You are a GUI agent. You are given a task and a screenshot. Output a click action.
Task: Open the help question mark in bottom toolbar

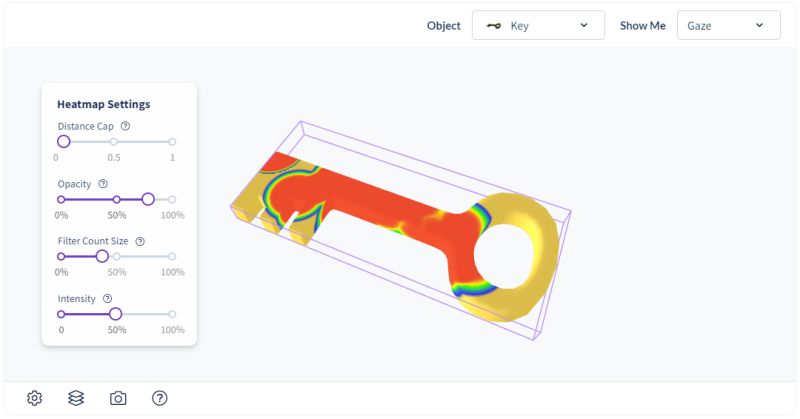coord(160,398)
